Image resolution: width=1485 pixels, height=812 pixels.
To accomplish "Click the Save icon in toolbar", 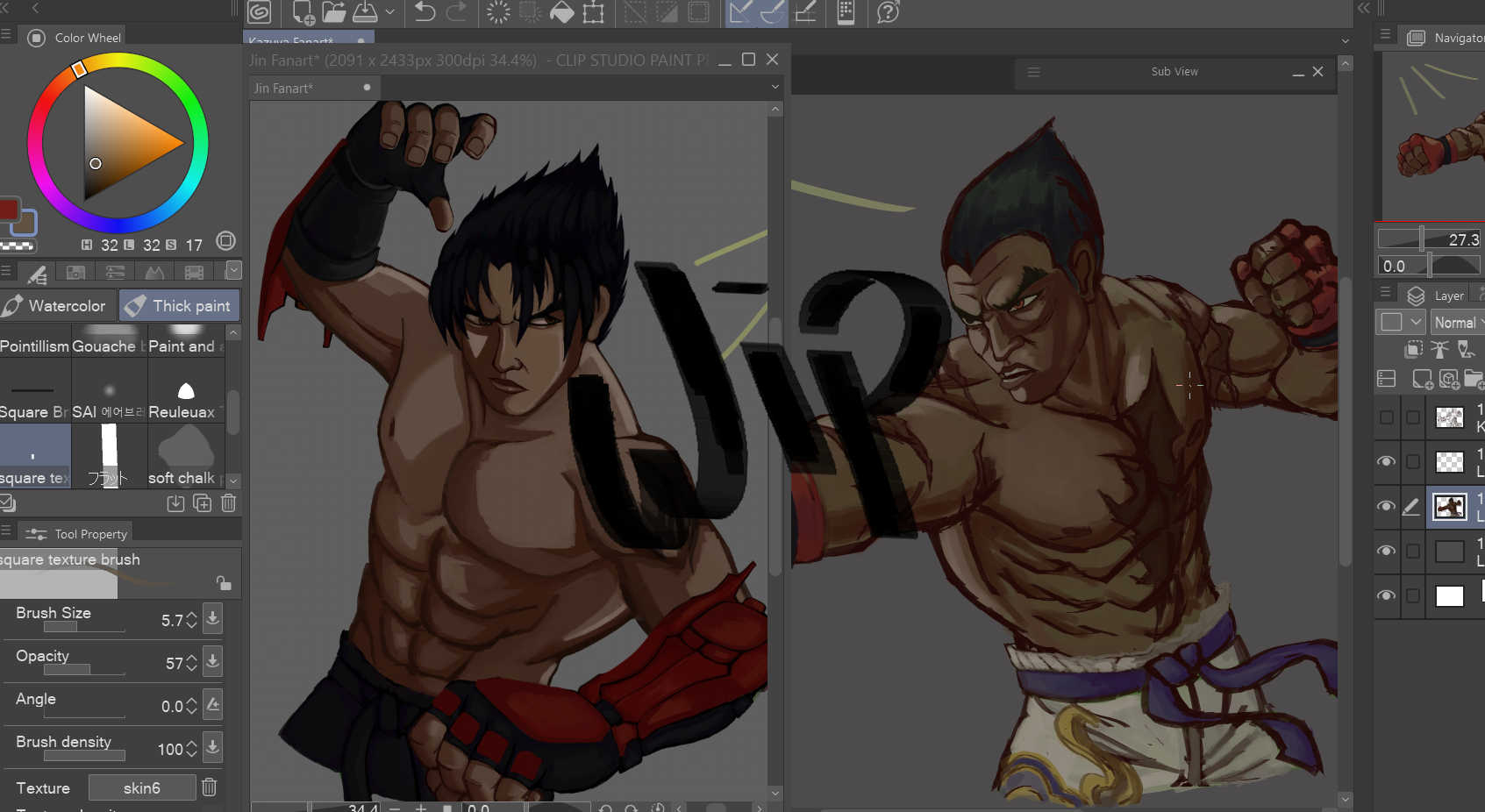I will 365,12.
